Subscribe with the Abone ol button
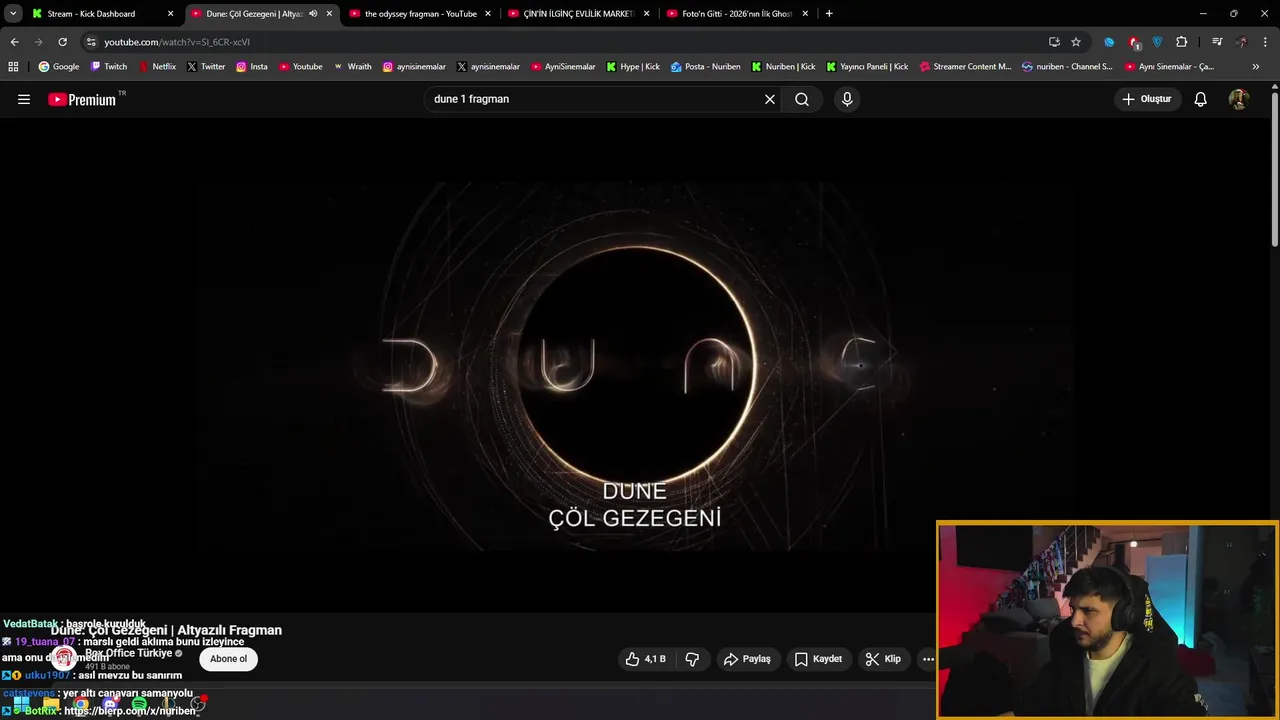This screenshot has width=1280, height=720. click(228, 659)
